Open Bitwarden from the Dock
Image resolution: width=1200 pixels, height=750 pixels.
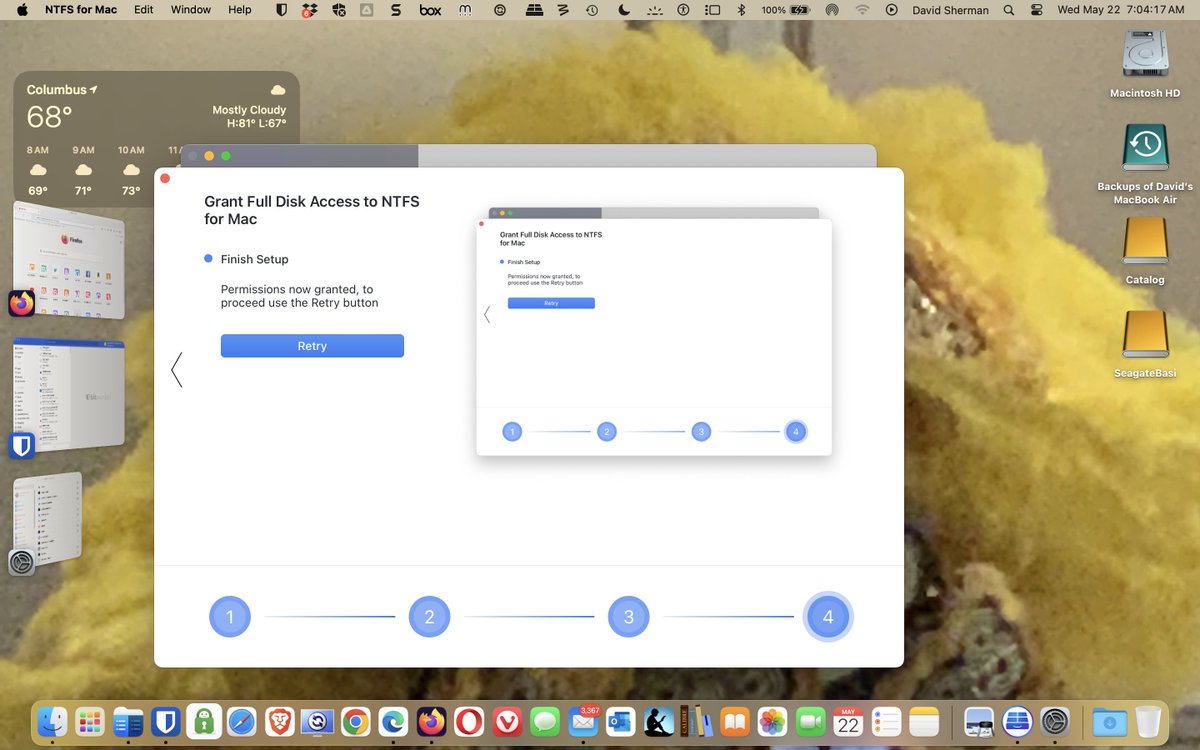[165, 722]
